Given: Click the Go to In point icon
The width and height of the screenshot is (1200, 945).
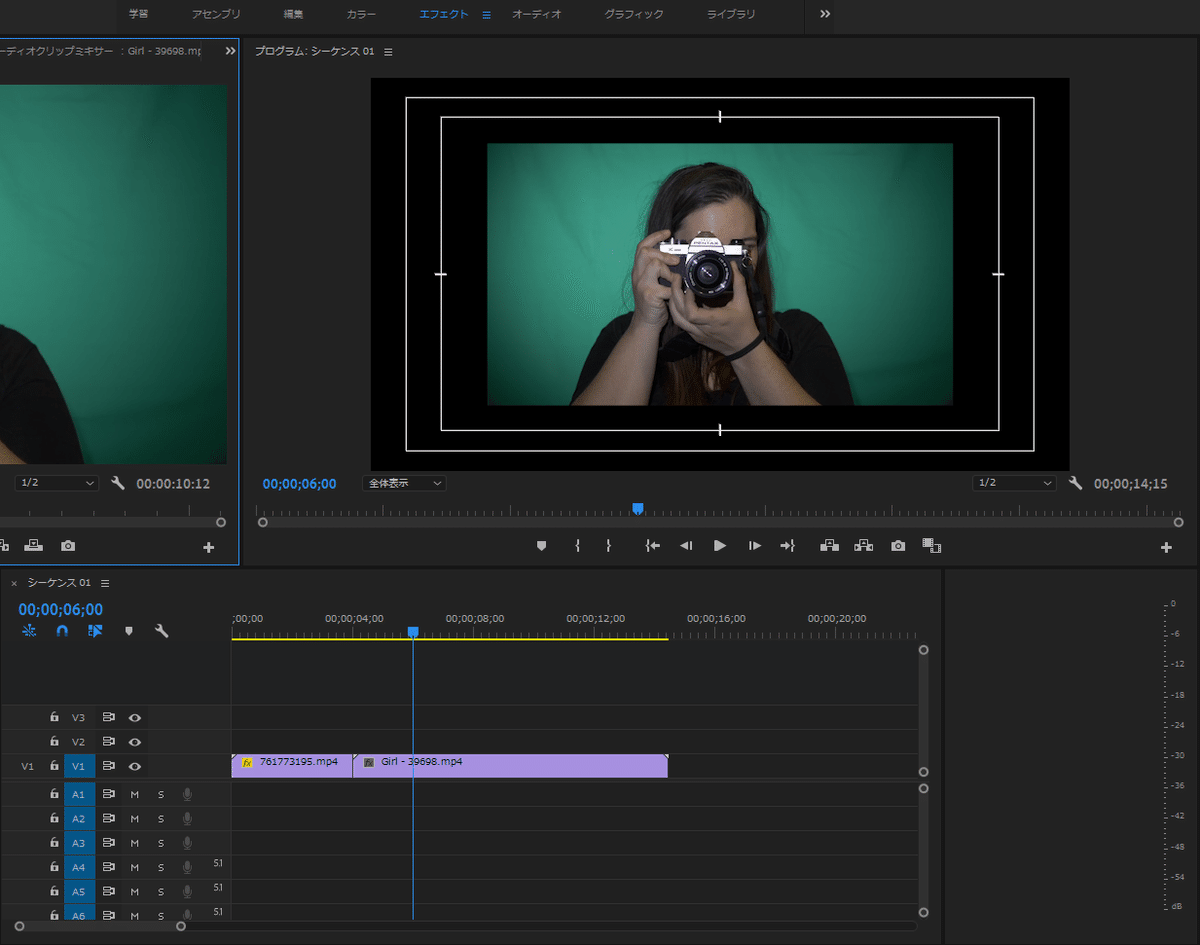Looking at the screenshot, I should tap(653, 546).
